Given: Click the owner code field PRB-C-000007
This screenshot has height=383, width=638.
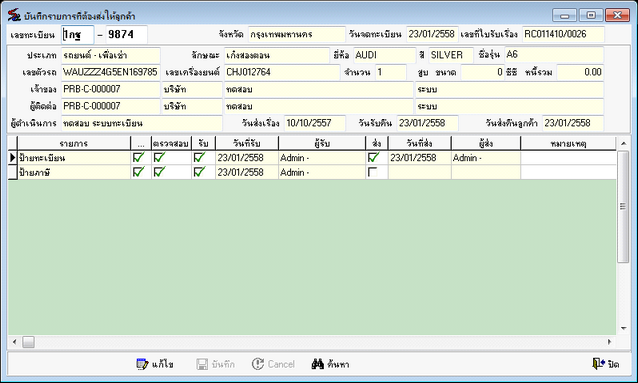Looking at the screenshot, I should tap(111, 90).
